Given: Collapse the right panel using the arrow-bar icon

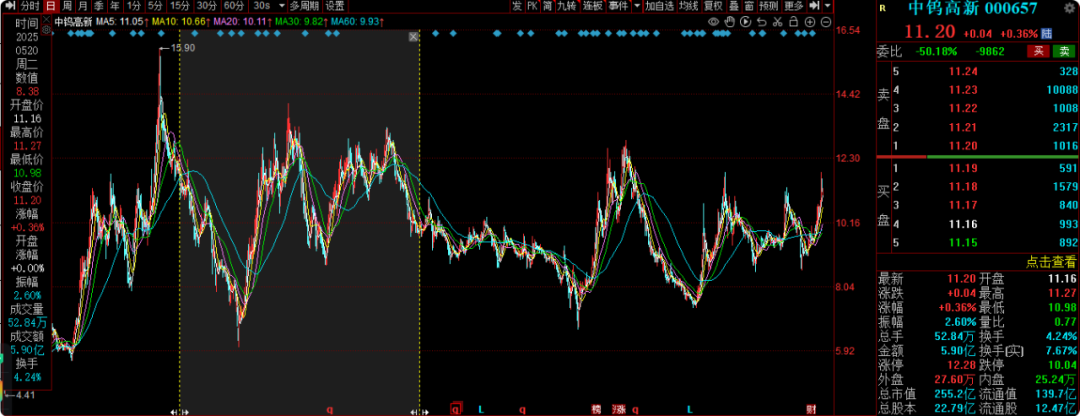Looking at the screenshot, I should (x=814, y=6).
